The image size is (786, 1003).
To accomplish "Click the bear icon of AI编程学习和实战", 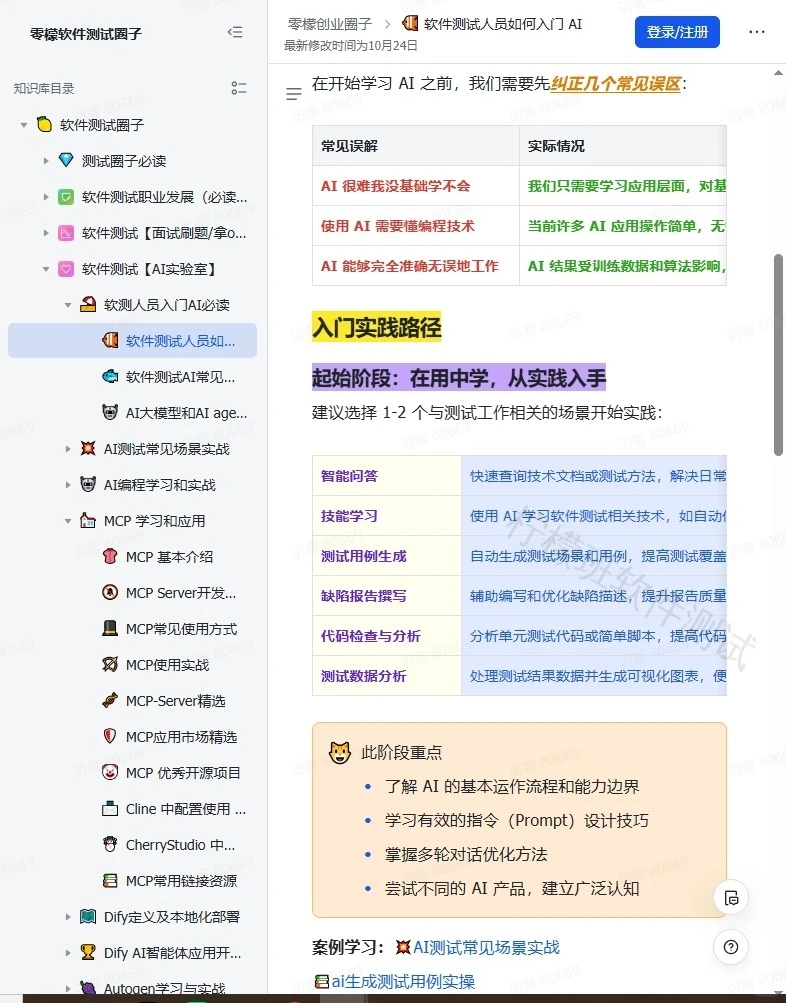I will coord(88,484).
